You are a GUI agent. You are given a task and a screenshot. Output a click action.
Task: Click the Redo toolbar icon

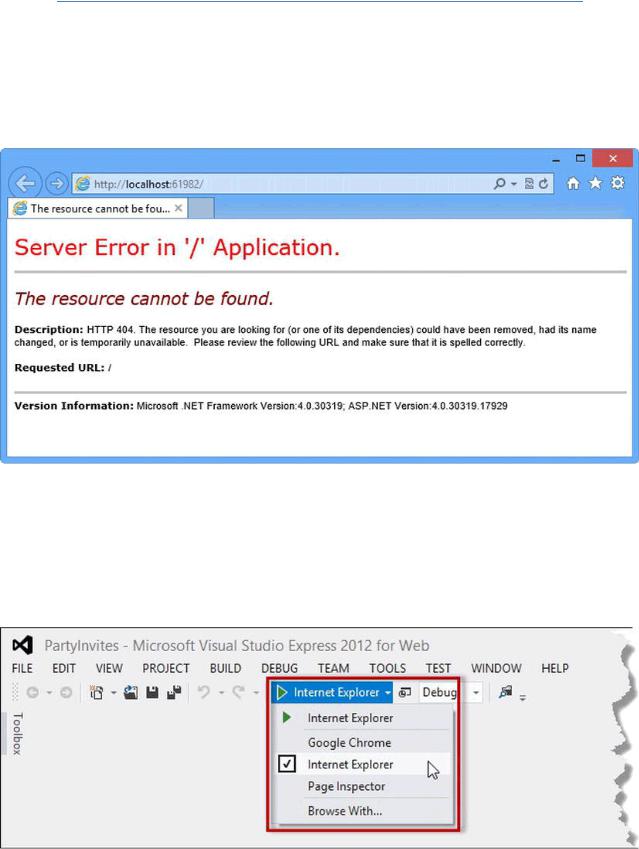pyautogui.click(x=238, y=692)
